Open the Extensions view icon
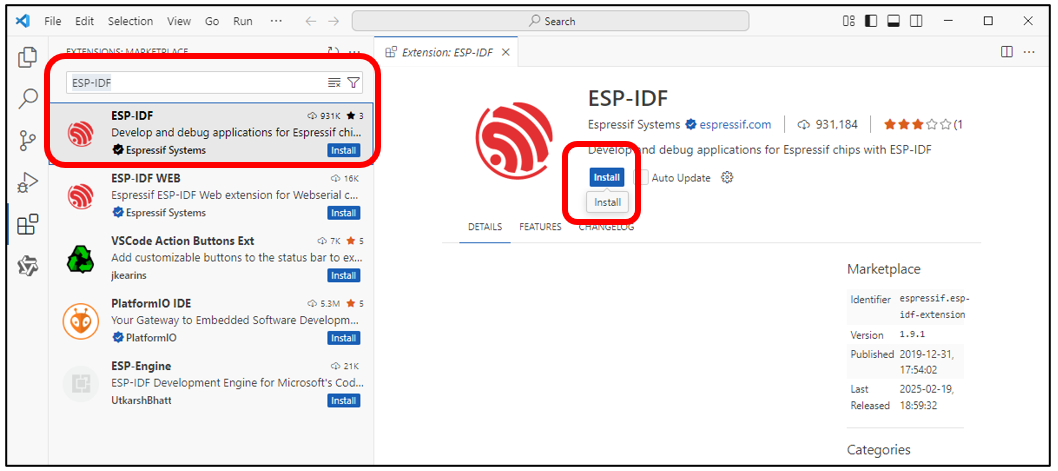 (x=27, y=224)
